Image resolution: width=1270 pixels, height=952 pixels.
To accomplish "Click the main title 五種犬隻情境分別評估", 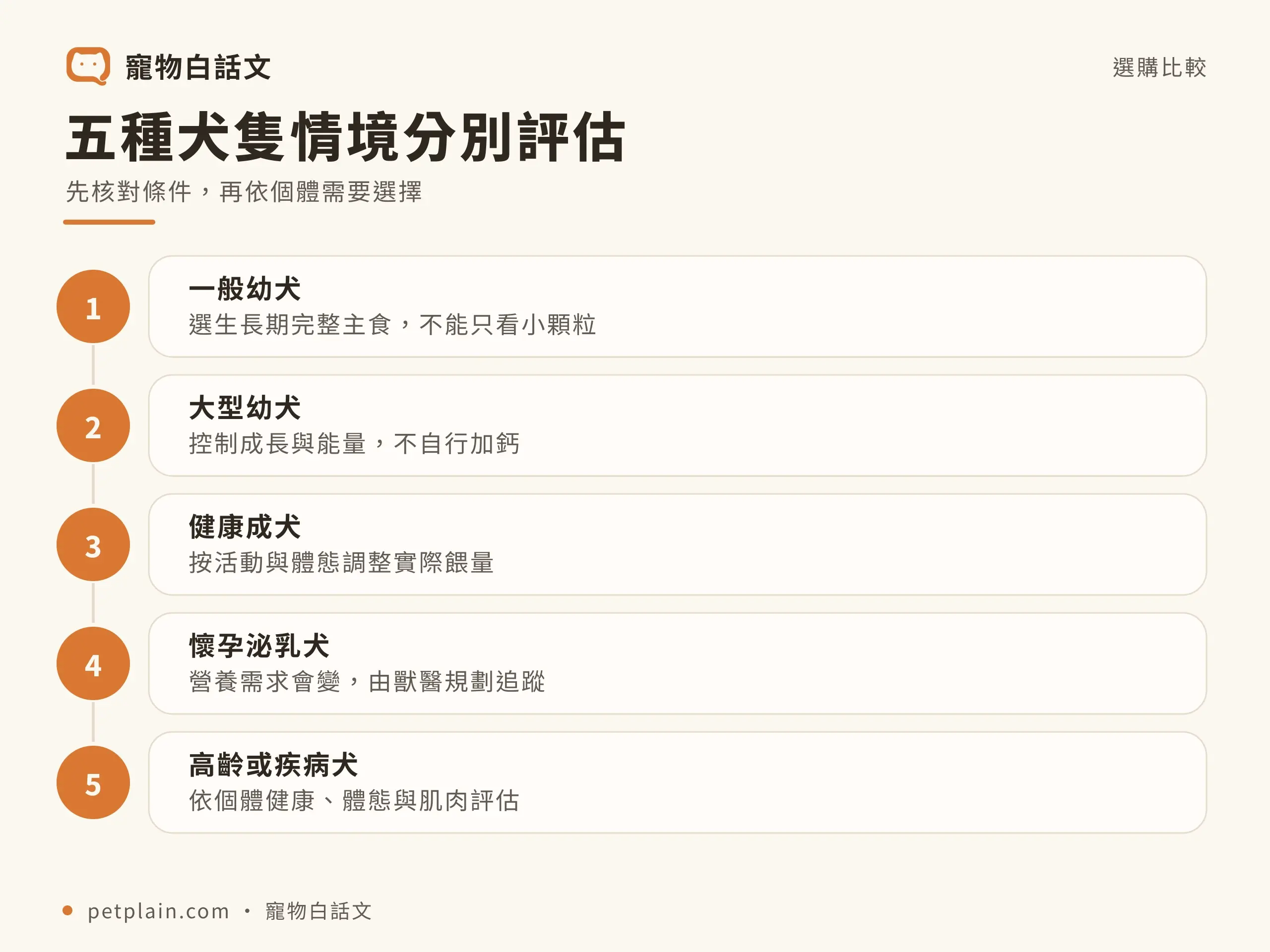I will pos(346,137).
